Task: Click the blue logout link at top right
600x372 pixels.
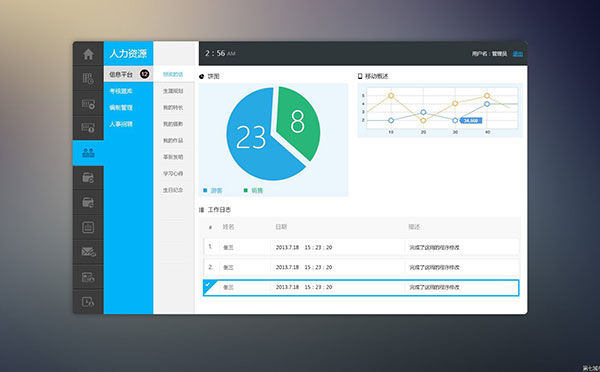Action: (x=517, y=54)
